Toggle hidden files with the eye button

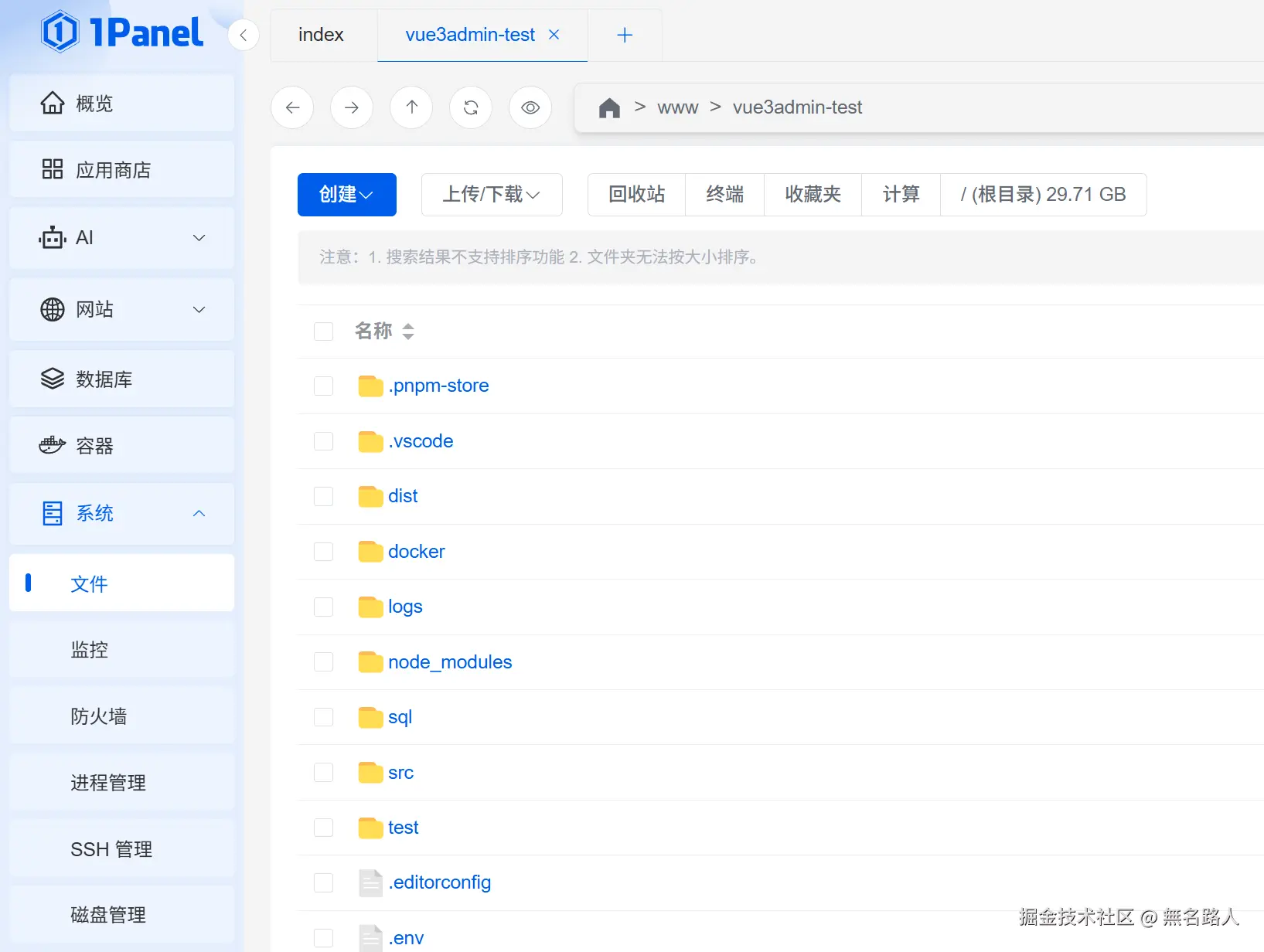pyautogui.click(x=530, y=107)
